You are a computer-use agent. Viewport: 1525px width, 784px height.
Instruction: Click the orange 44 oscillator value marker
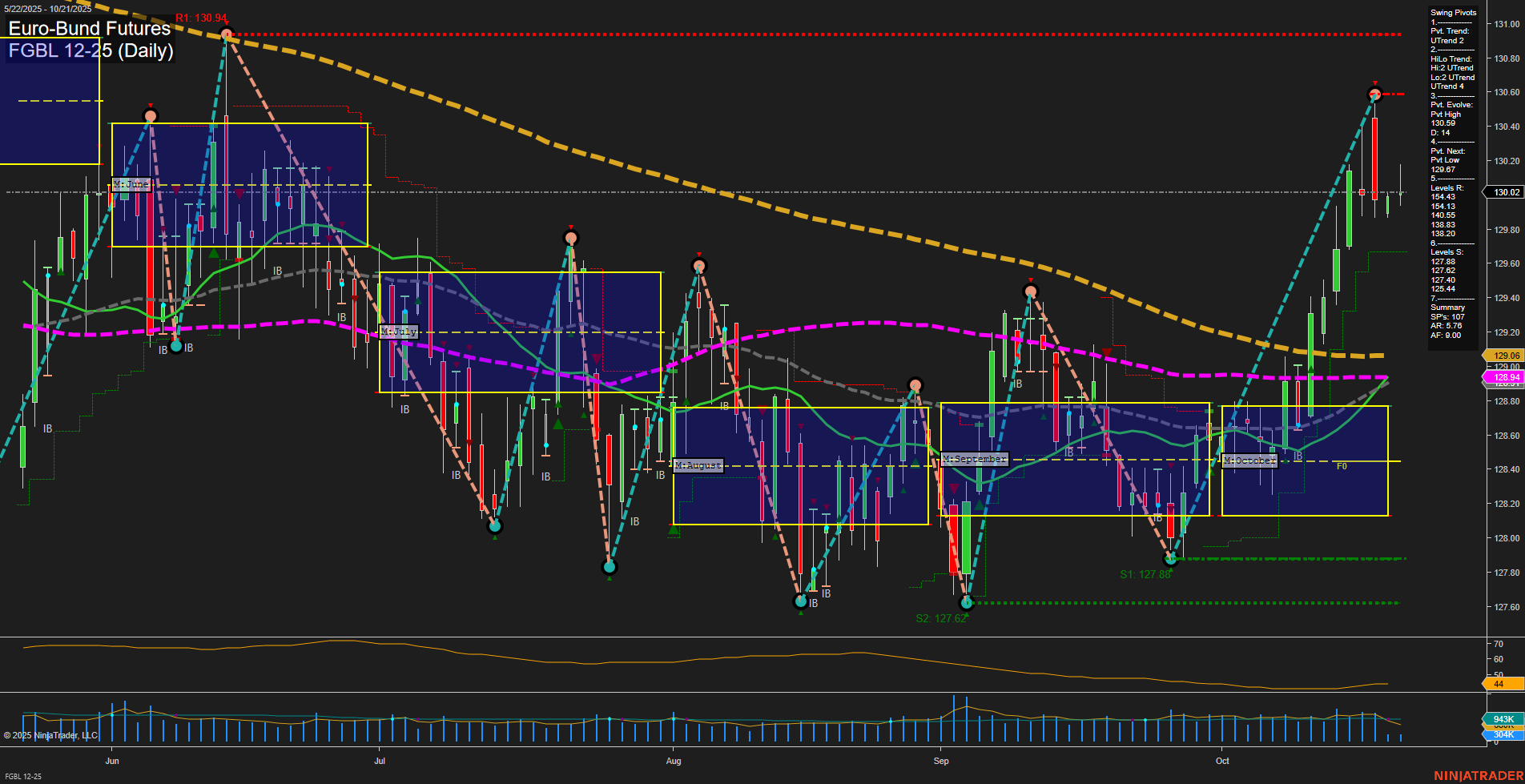pos(1497,684)
